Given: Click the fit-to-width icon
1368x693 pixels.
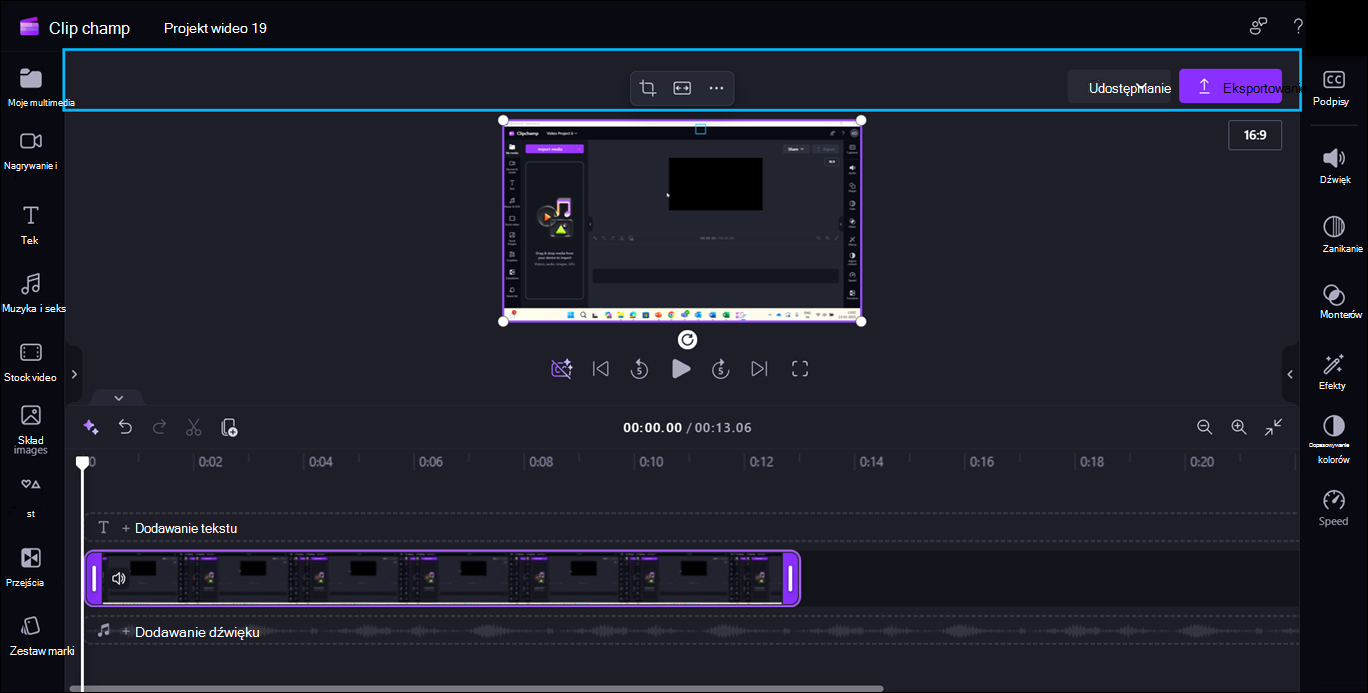Looking at the screenshot, I should [x=682, y=88].
